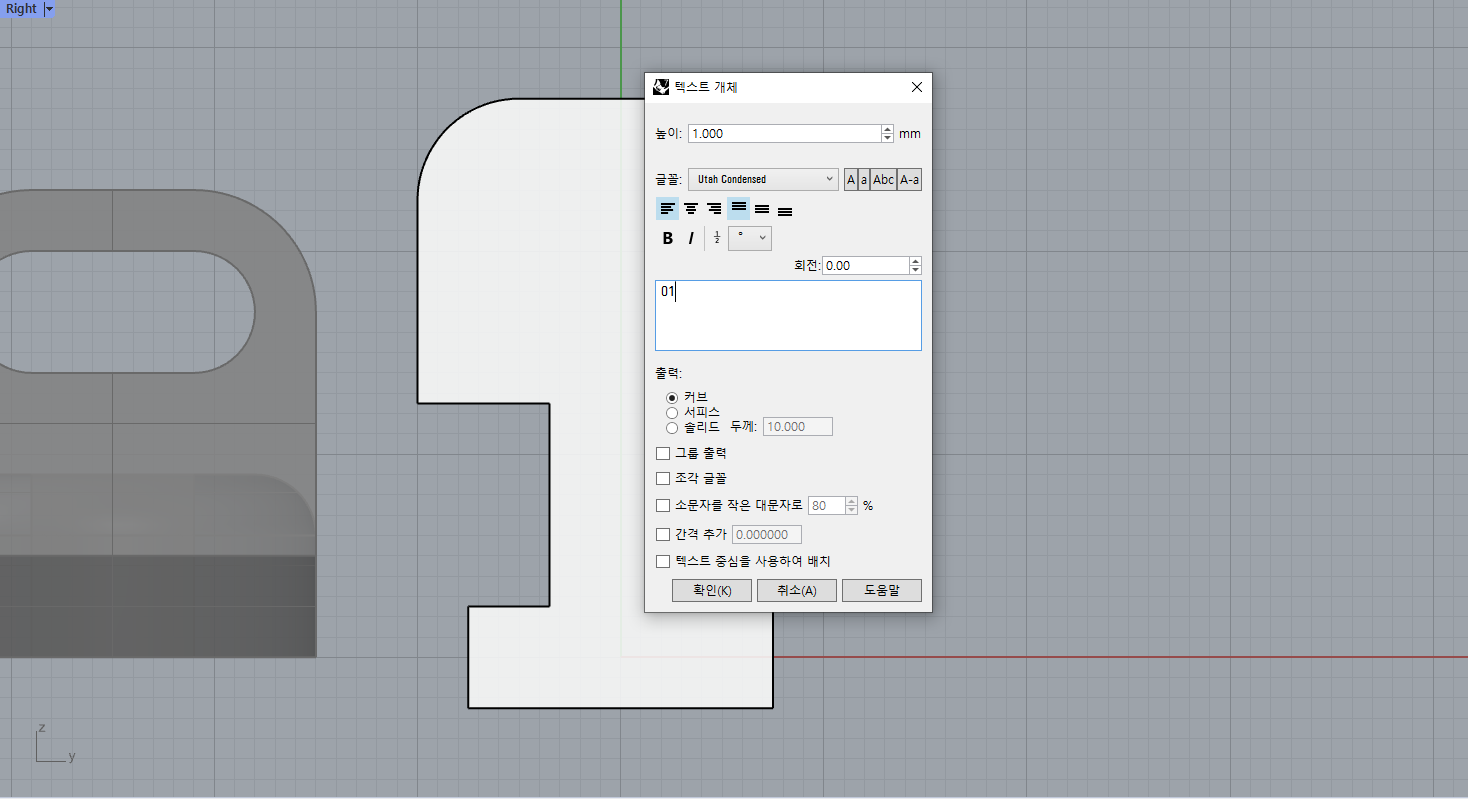Screen dimensions: 1468x799
Task: Click the ½ stacked fraction icon
Action: pos(716,238)
